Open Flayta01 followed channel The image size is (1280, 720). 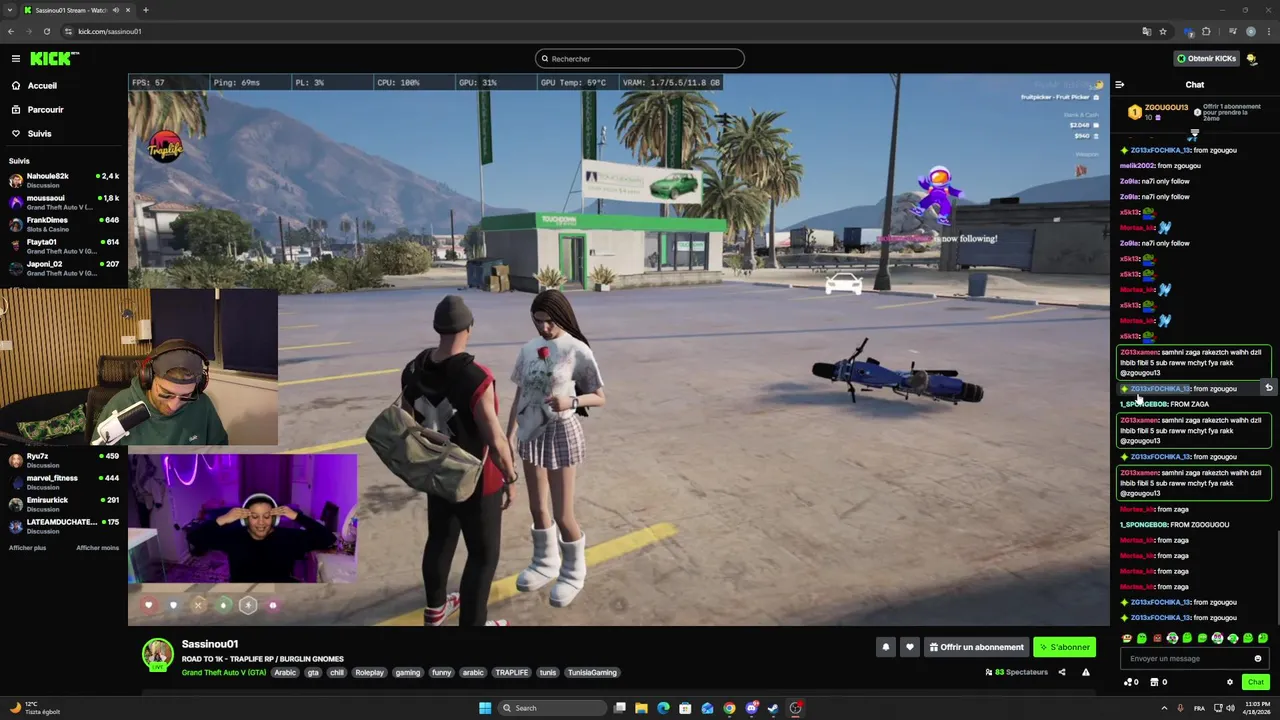coord(64,247)
